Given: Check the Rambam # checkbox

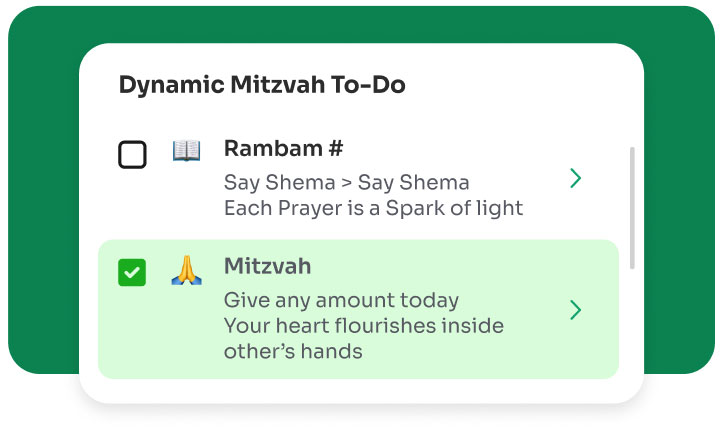Looking at the screenshot, I should (x=132, y=155).
